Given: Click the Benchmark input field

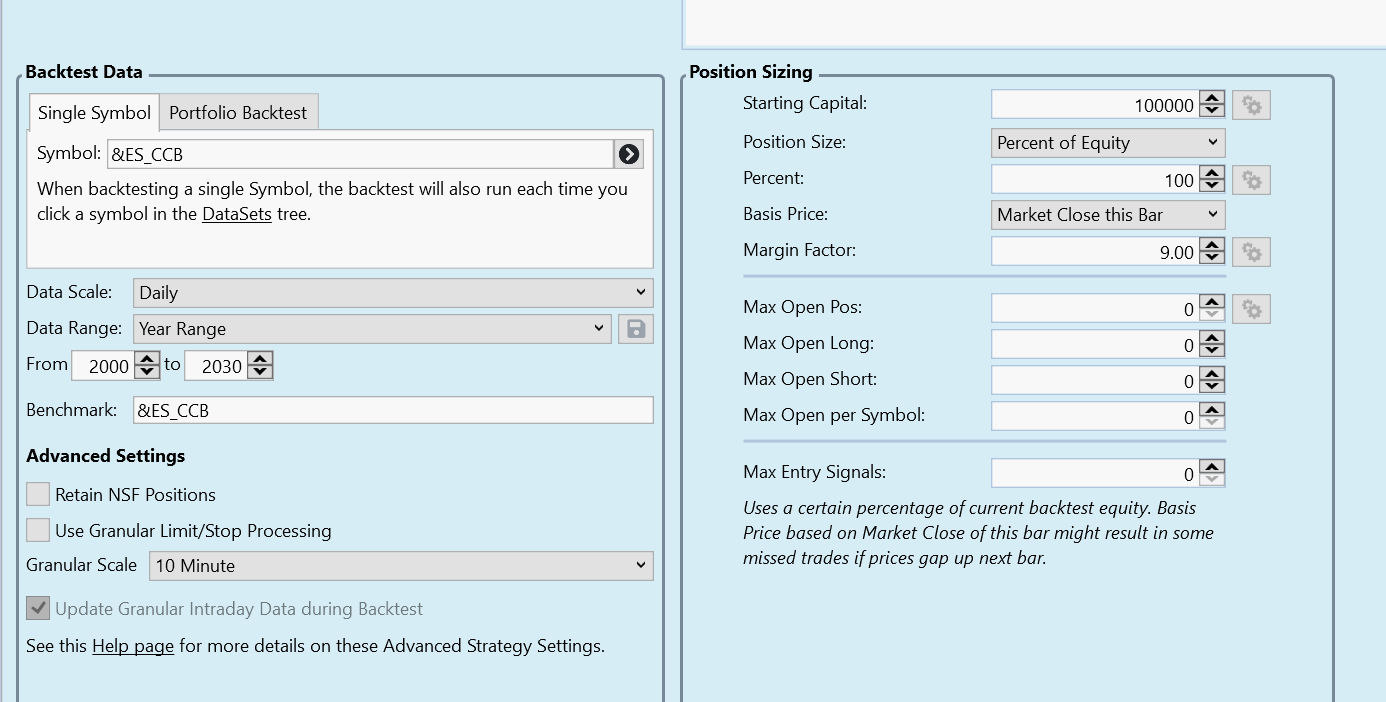Looking at the screenshot, I should (x=392, y=410).
